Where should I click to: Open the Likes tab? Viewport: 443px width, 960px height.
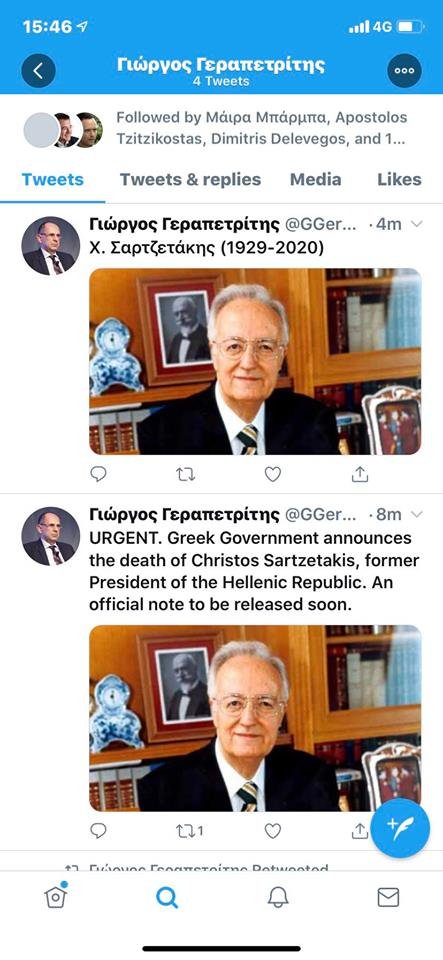399,179
